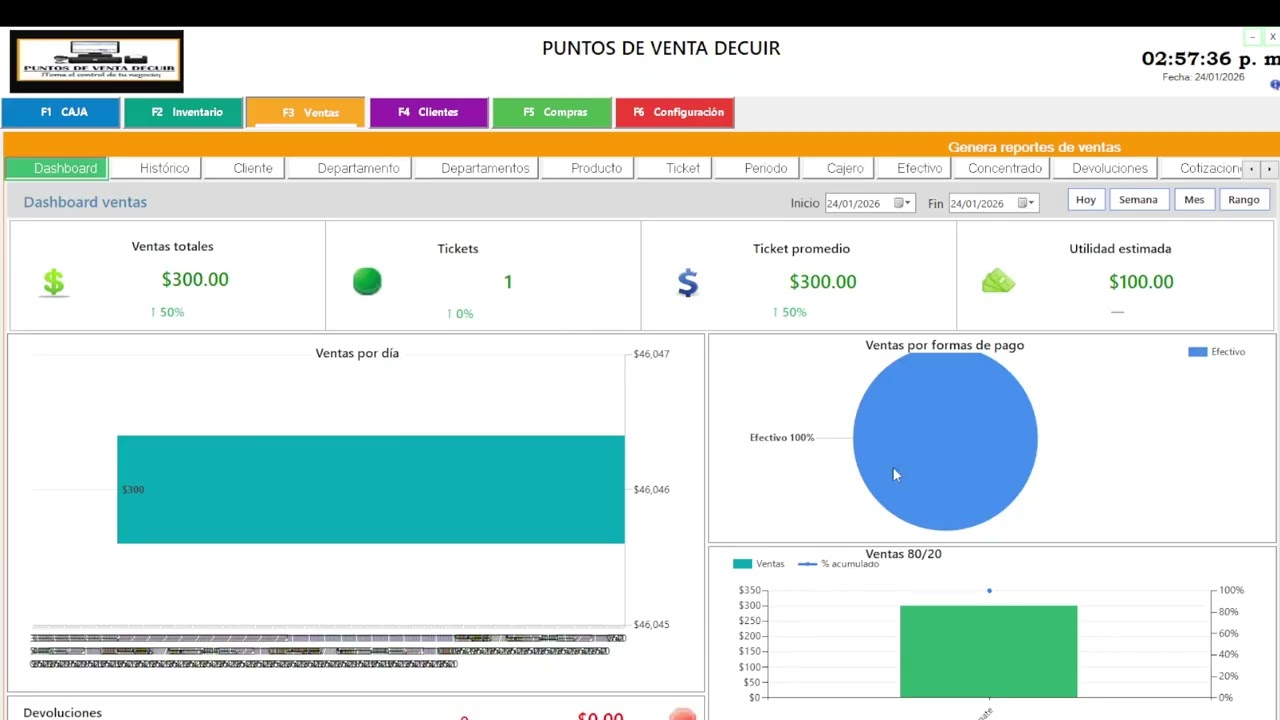This screenshot has height=720, width=1280.
Task: Click the green bar in Ventas 80/20
Action: (988, 651)
